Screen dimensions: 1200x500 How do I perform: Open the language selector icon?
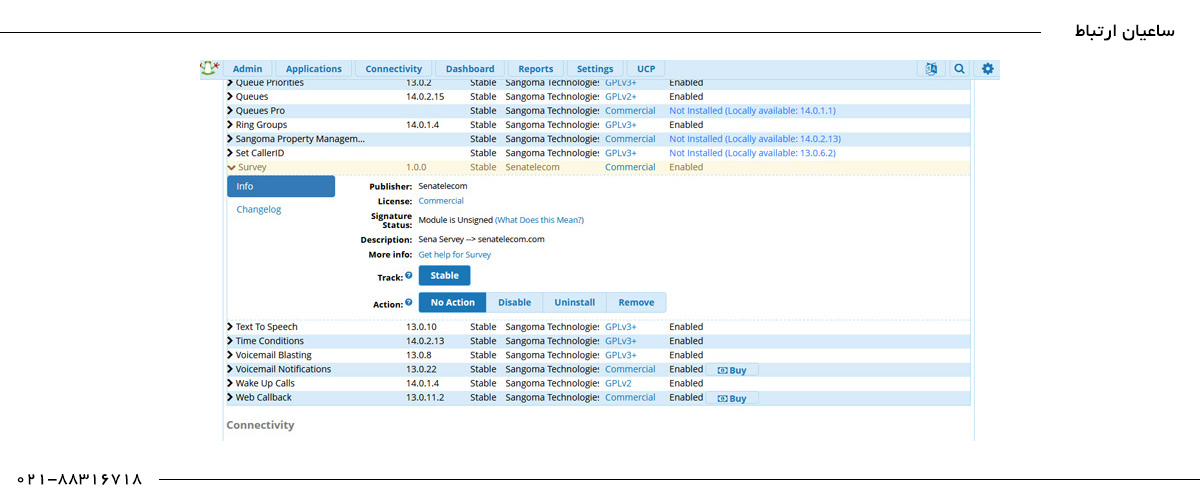931,69
